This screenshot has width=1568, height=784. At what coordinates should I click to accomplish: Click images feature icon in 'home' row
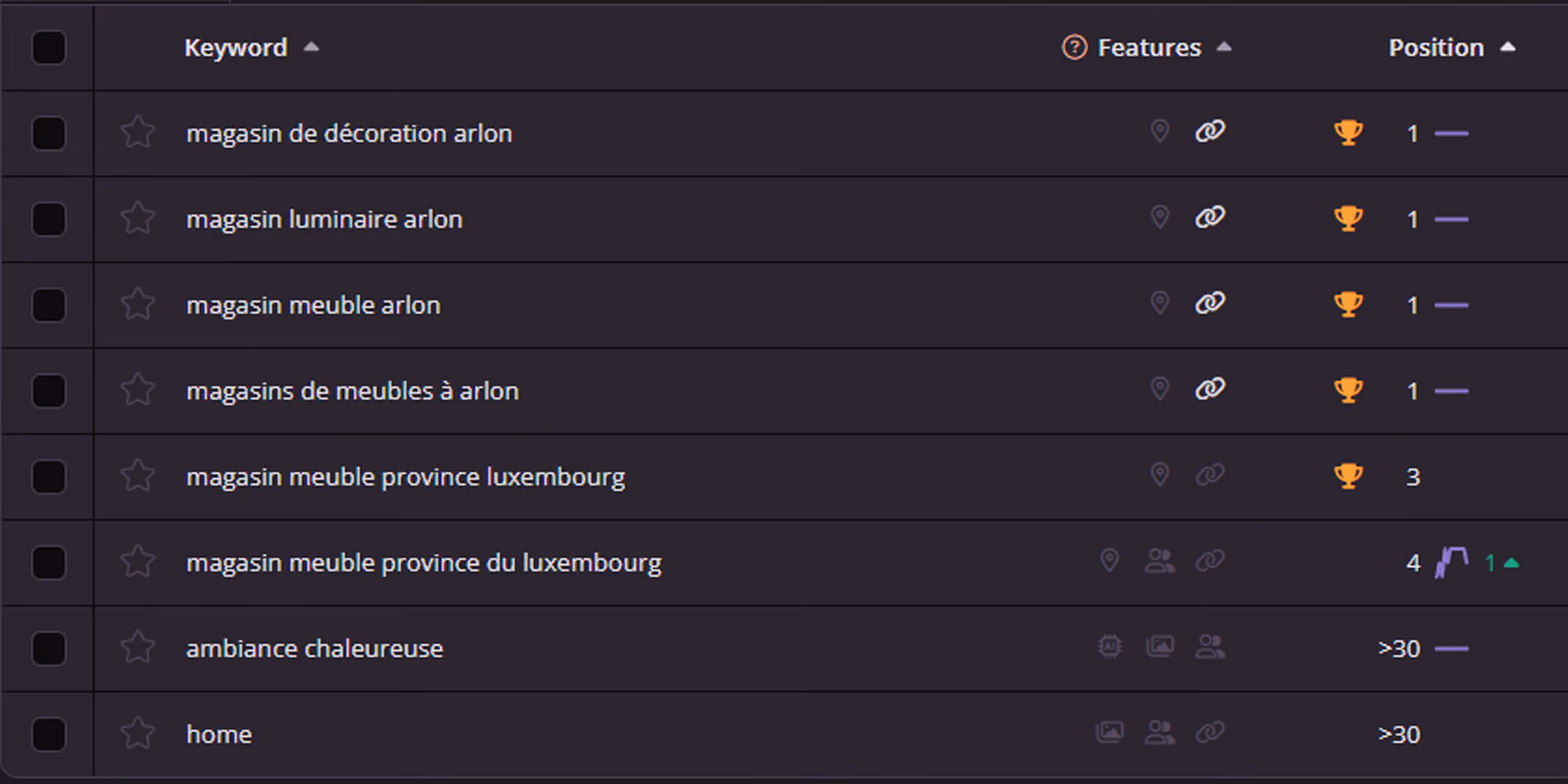pos(1109,733)
